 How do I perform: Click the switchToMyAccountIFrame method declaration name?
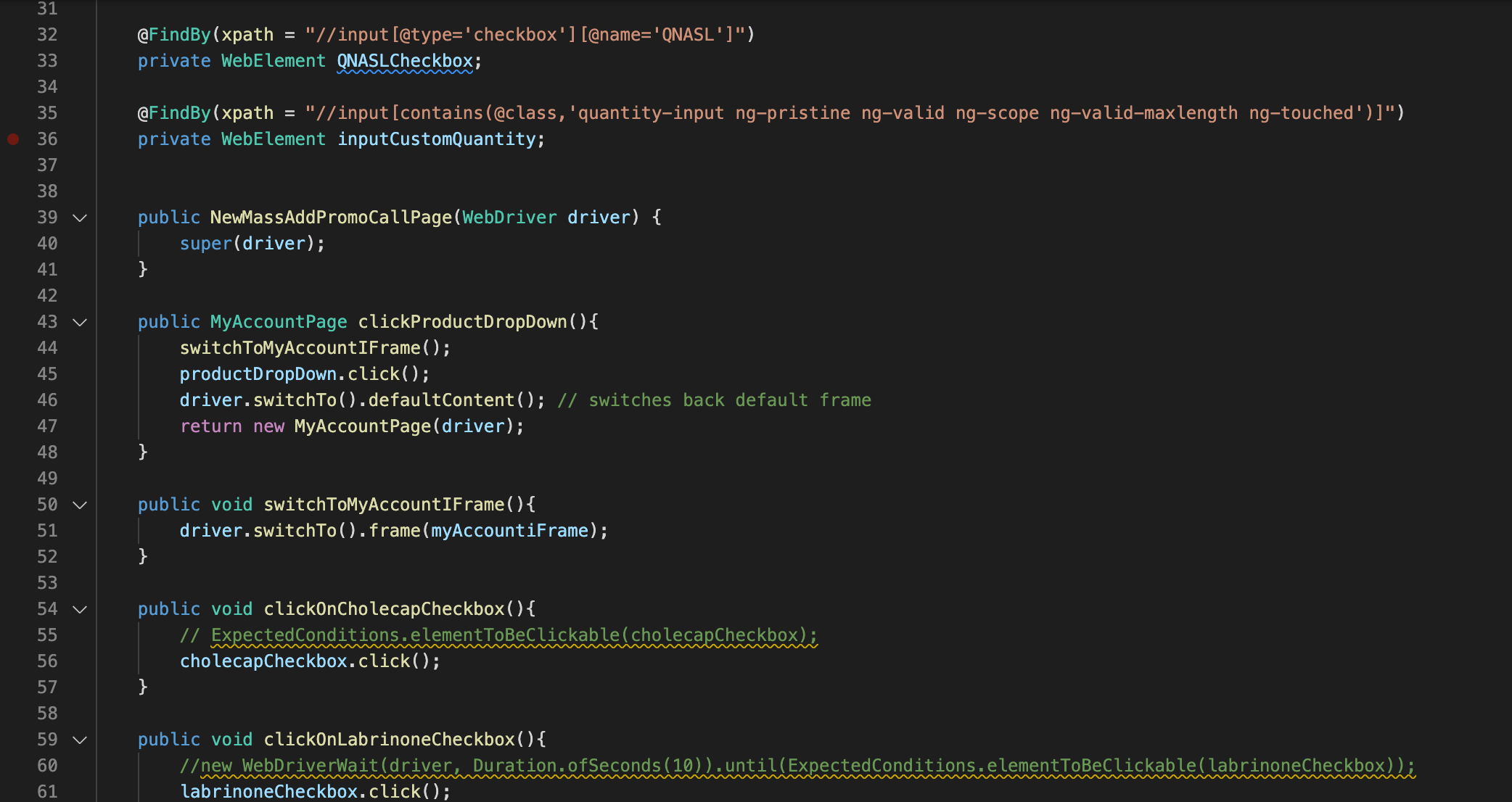[x=384, y=505]
